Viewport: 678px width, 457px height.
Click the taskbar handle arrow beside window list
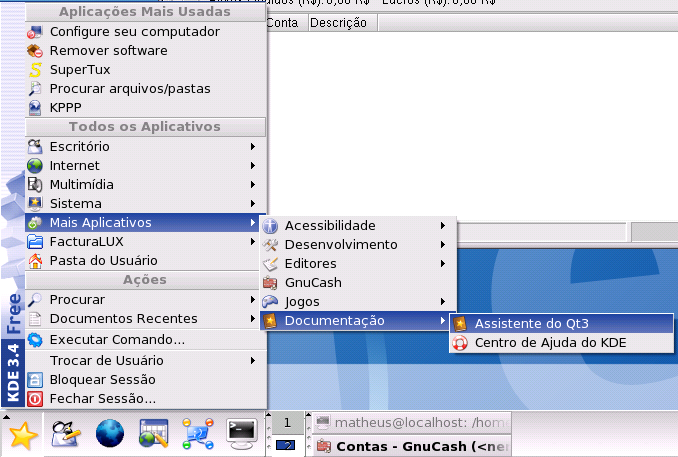tap(308, 415)
